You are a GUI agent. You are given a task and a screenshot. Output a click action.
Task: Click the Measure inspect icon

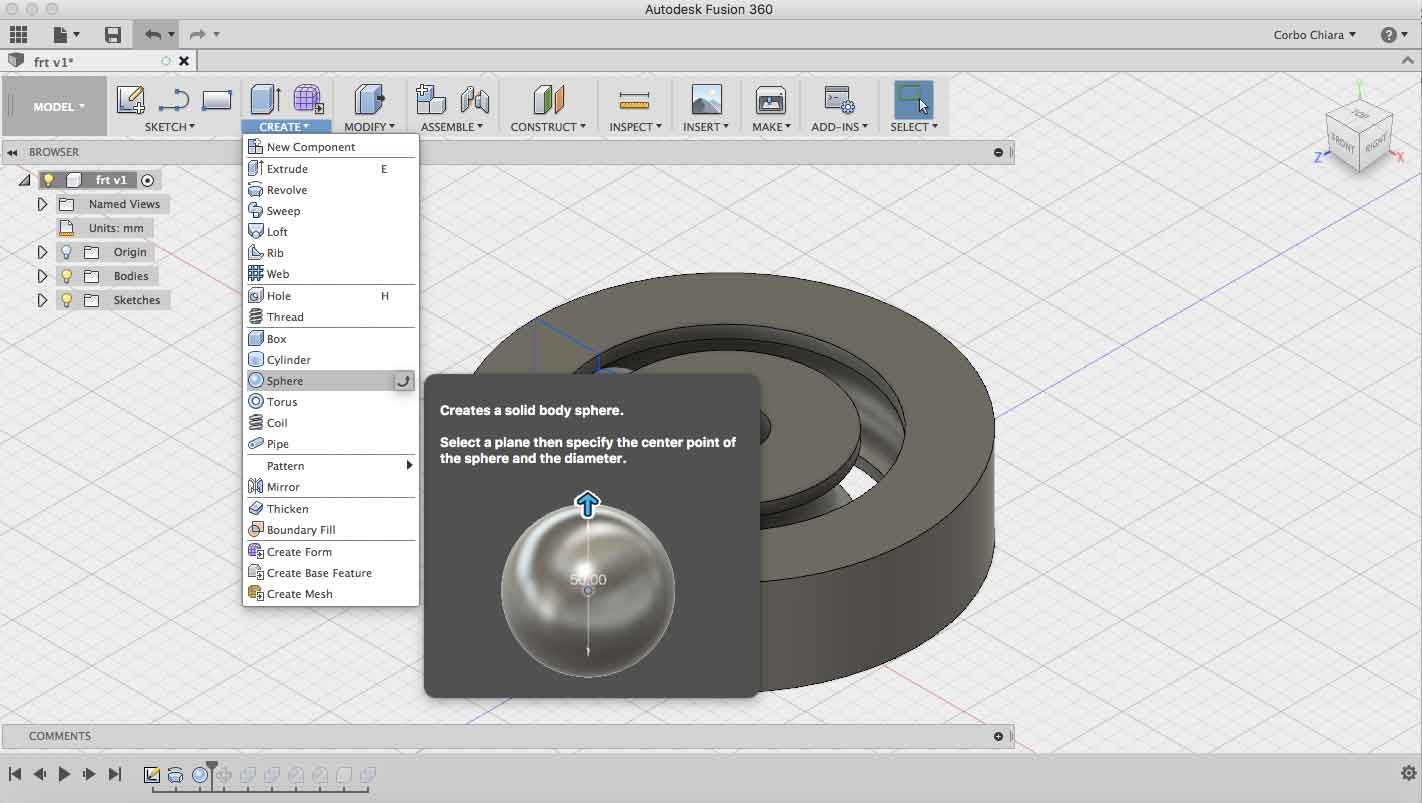(635, 99)
